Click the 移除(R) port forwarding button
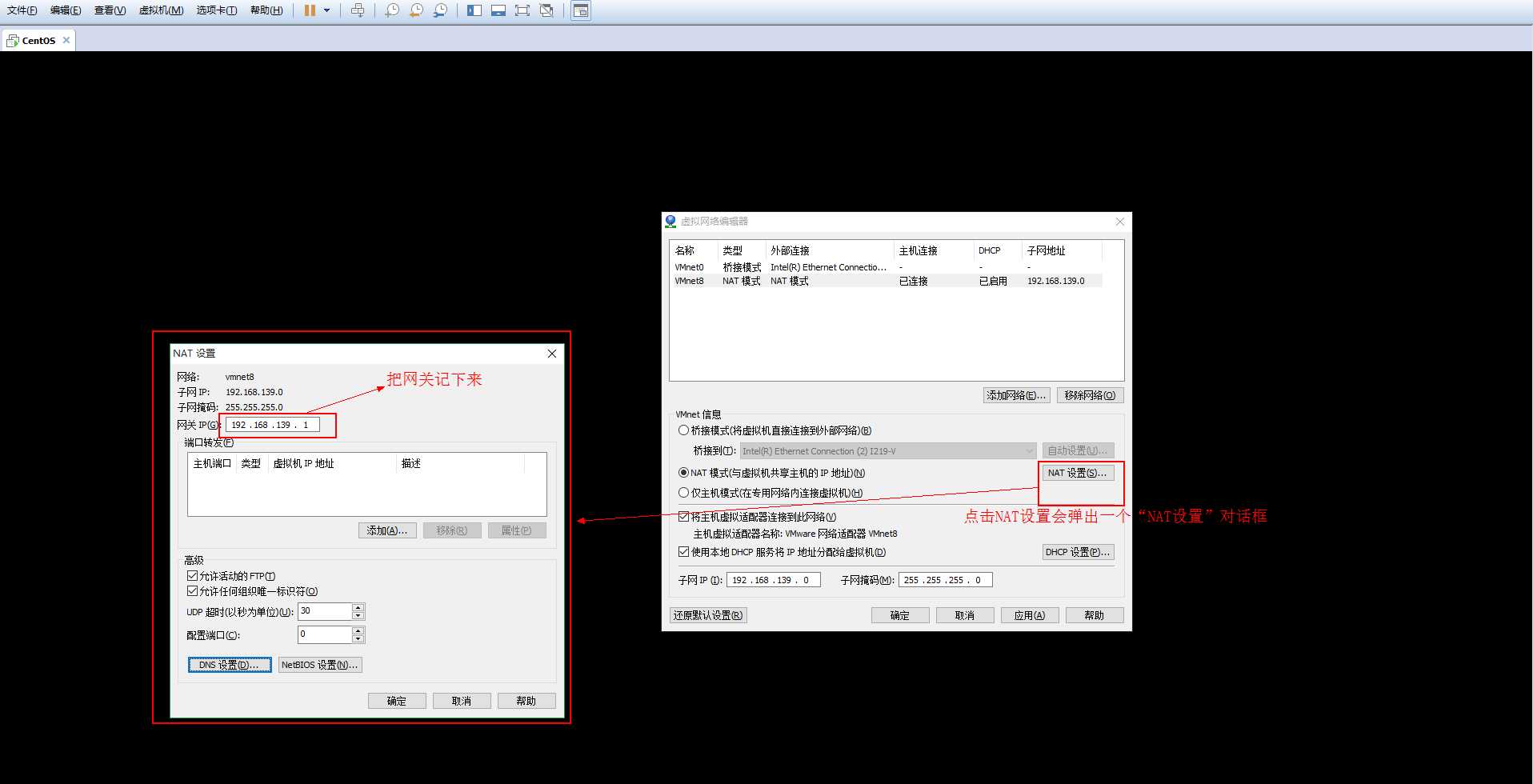 click(452, 530)
